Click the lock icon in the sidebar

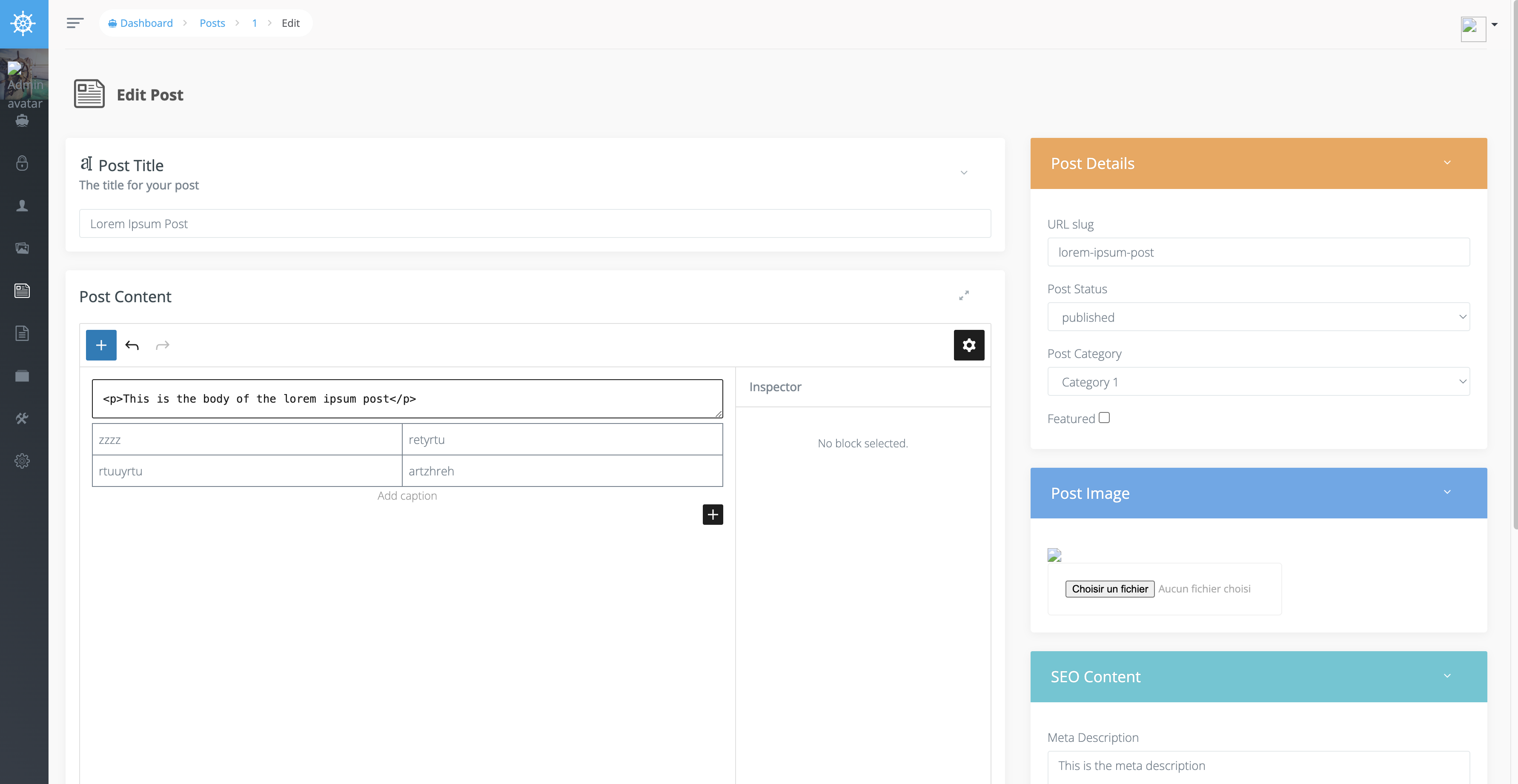point(23,163)
